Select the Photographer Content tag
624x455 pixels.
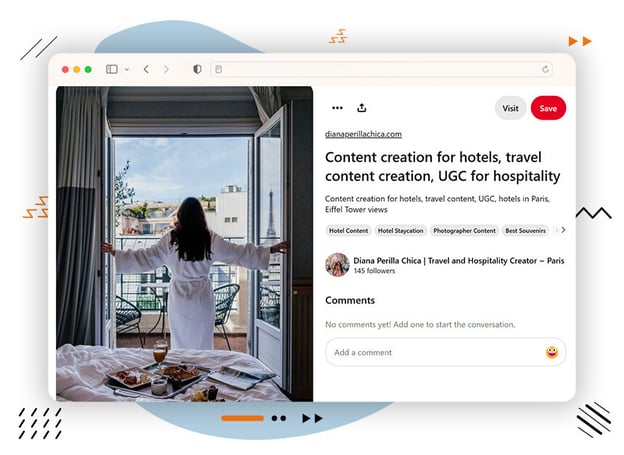coord(464,230)
